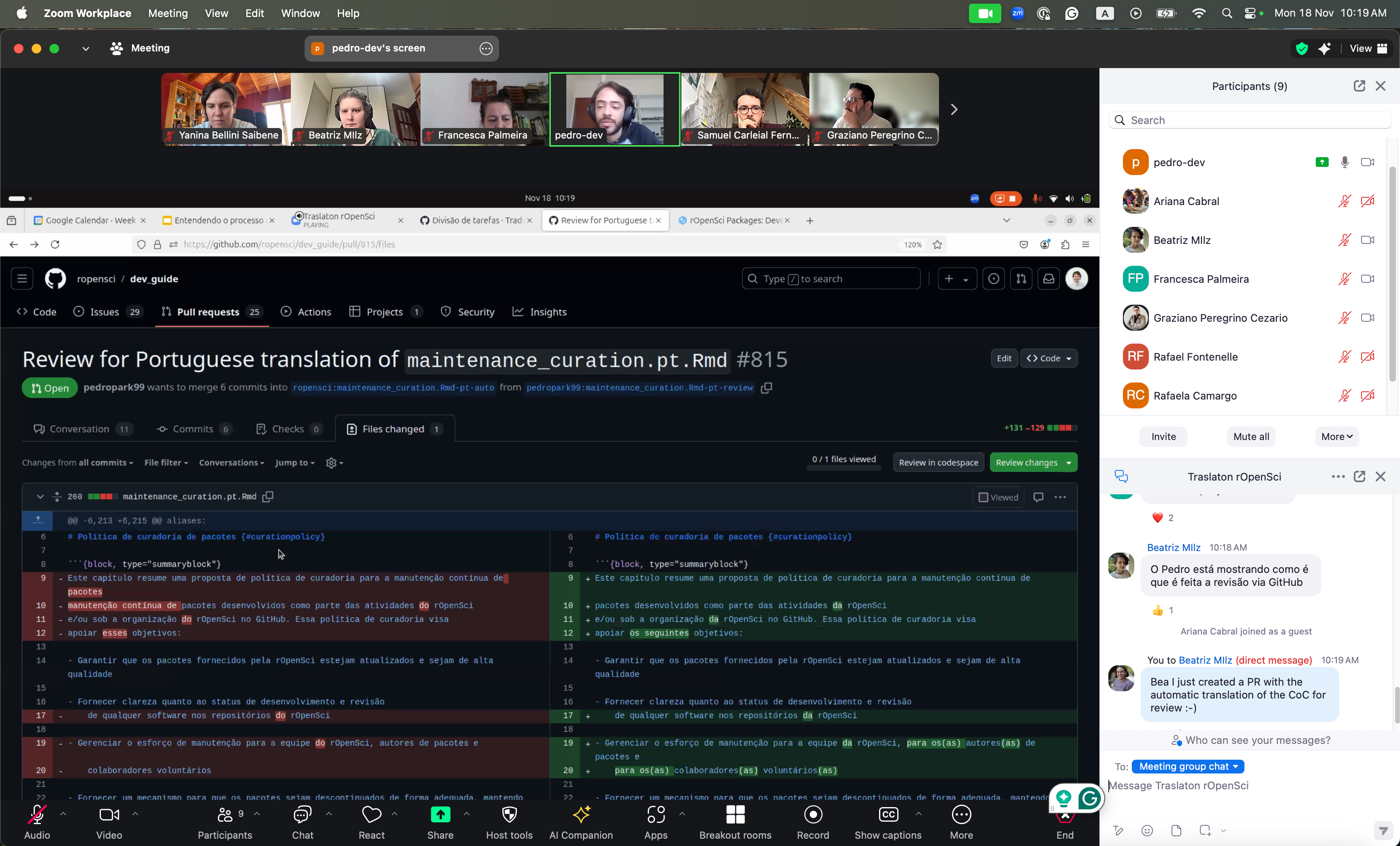1400x846 pixels.
Task: Click the Beatriz Mllz direct message link
Action: [1205, 660]
